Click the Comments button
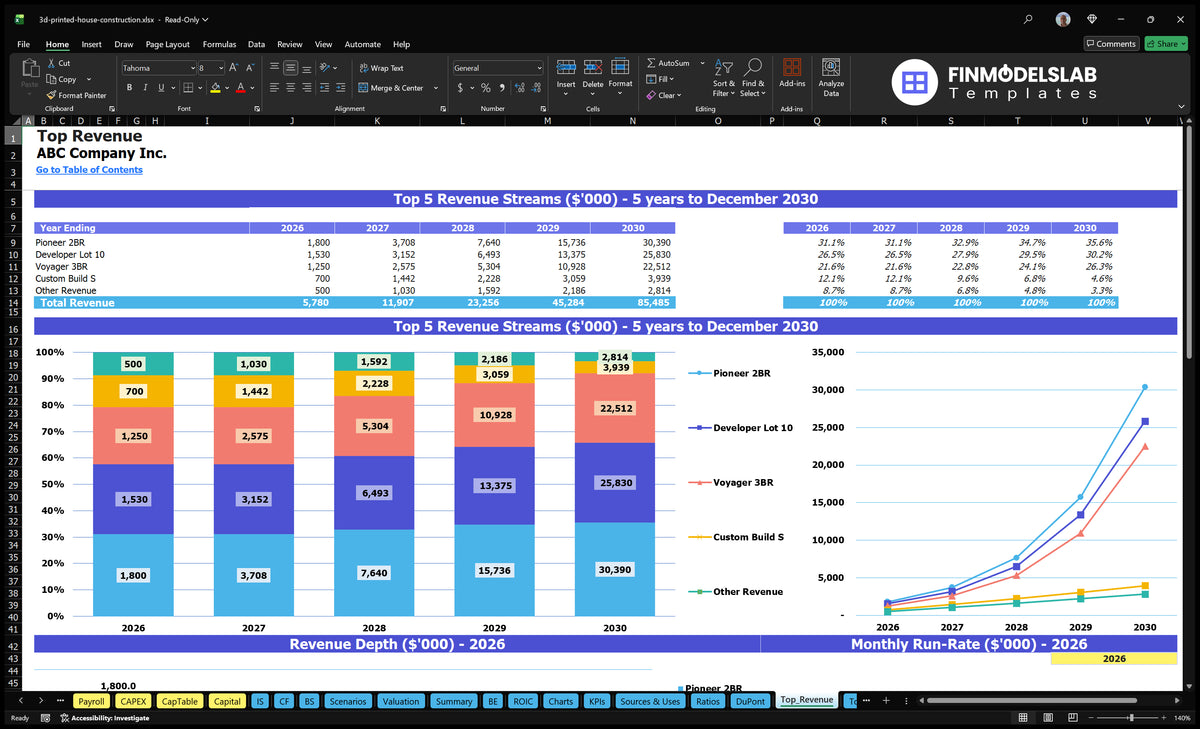Screen dimensions: 1200x729 coord(1111,44)
